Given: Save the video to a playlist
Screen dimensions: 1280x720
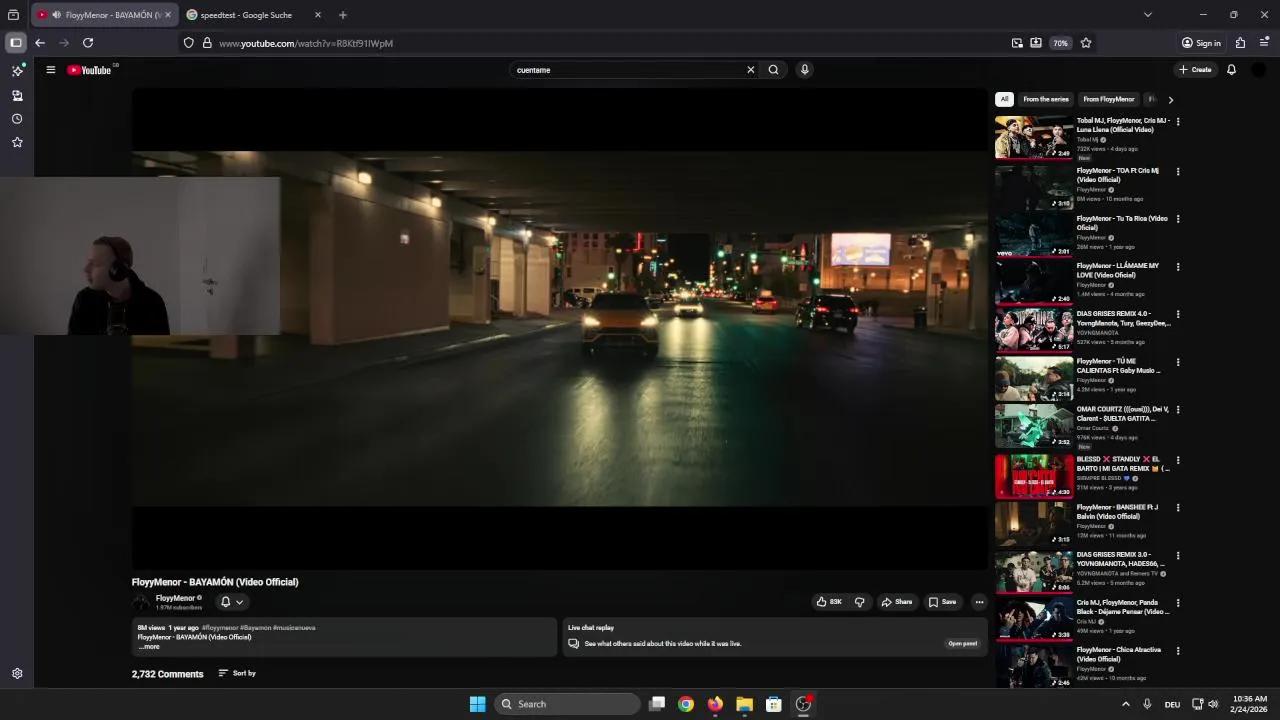Looking at the screenshot, I should coord(942,602).
